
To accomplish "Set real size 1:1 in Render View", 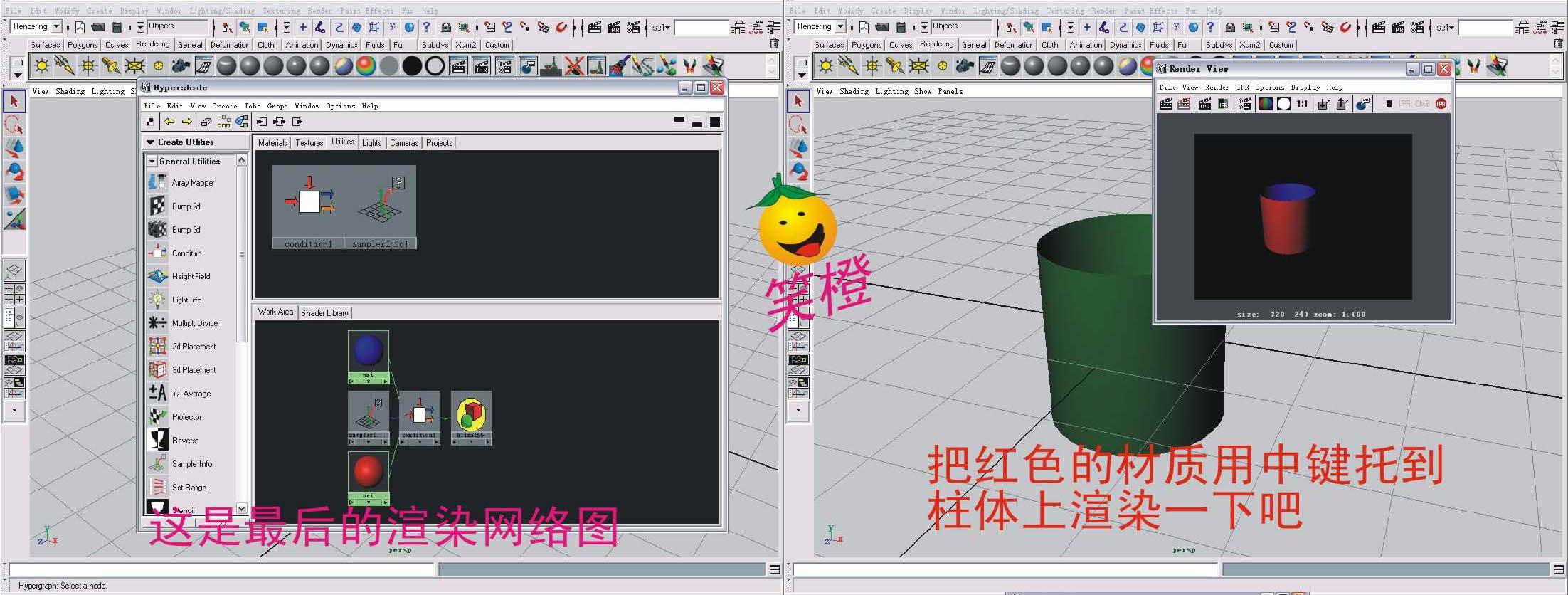I will 1302,104.
